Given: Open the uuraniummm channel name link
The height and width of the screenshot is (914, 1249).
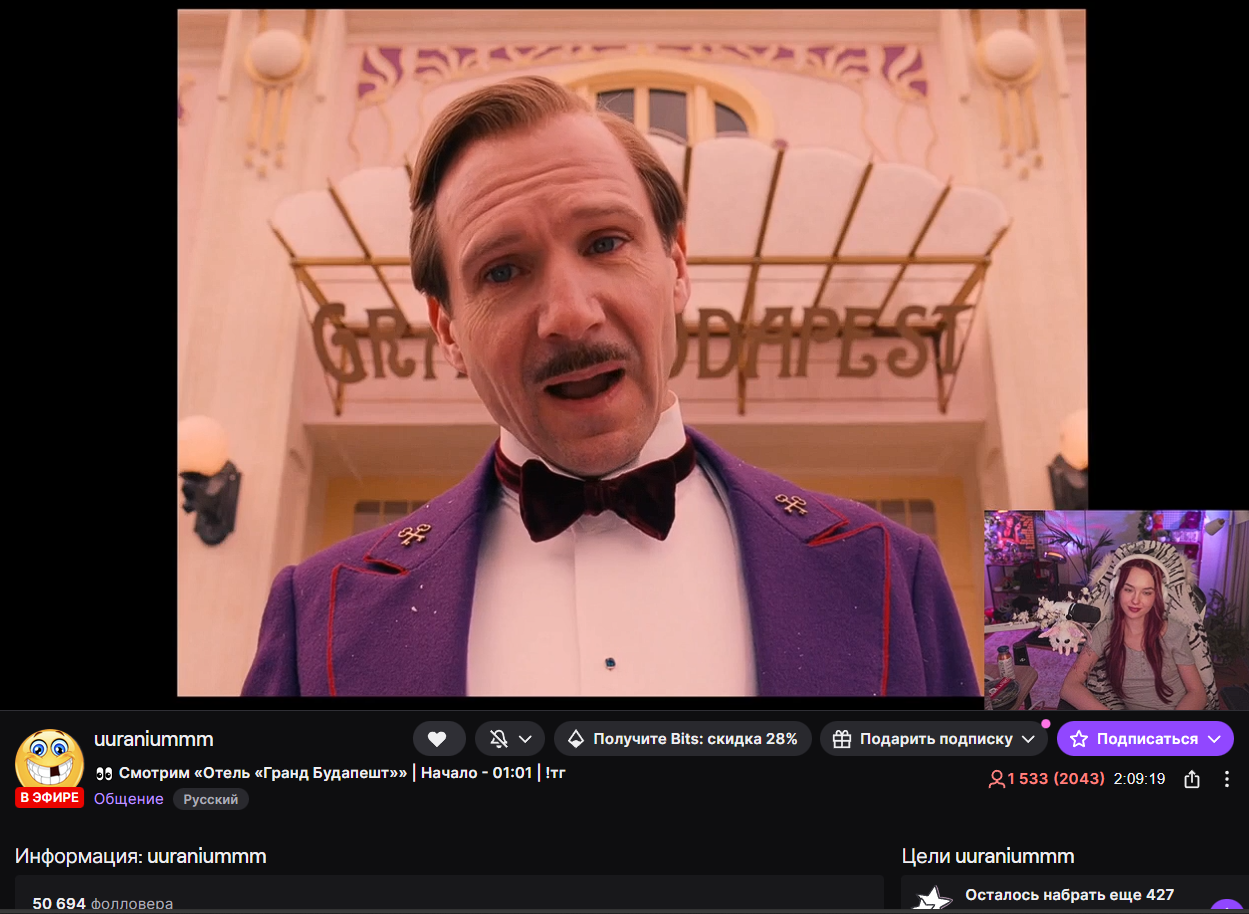Looking at the screenshot, I should pos(154,739).
